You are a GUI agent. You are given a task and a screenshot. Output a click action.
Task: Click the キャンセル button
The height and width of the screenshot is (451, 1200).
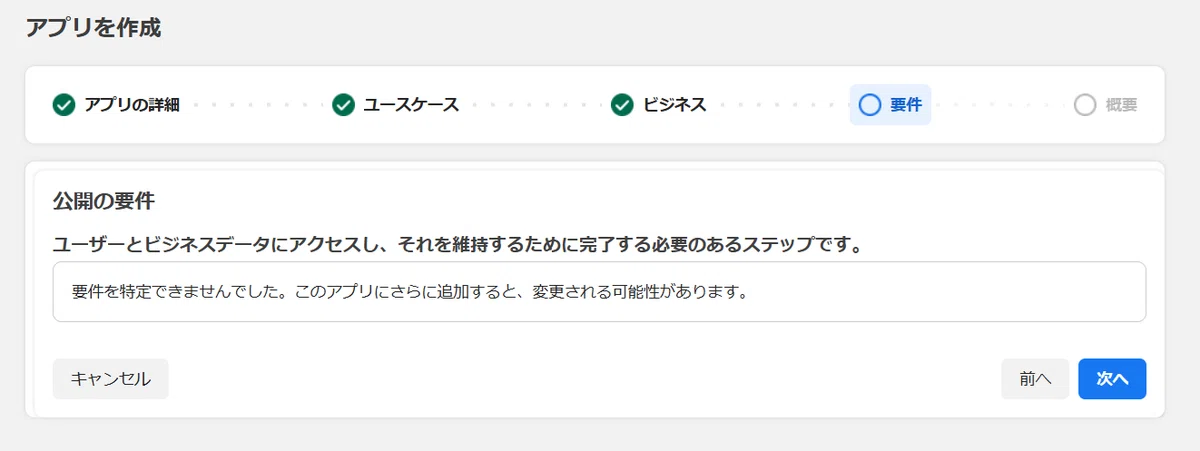[111, 379]
